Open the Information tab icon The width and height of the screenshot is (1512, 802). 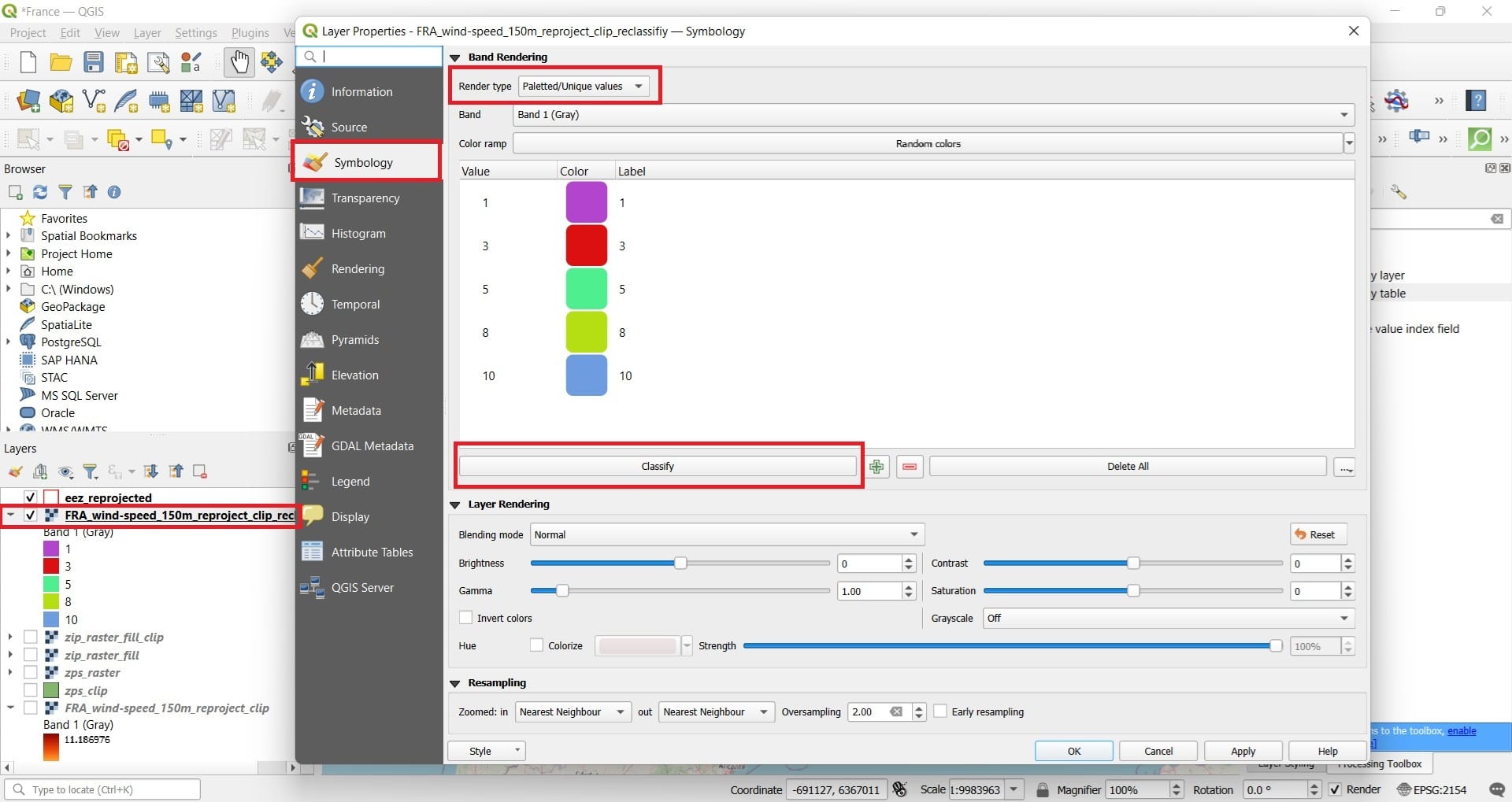click(x=313, y=91)
